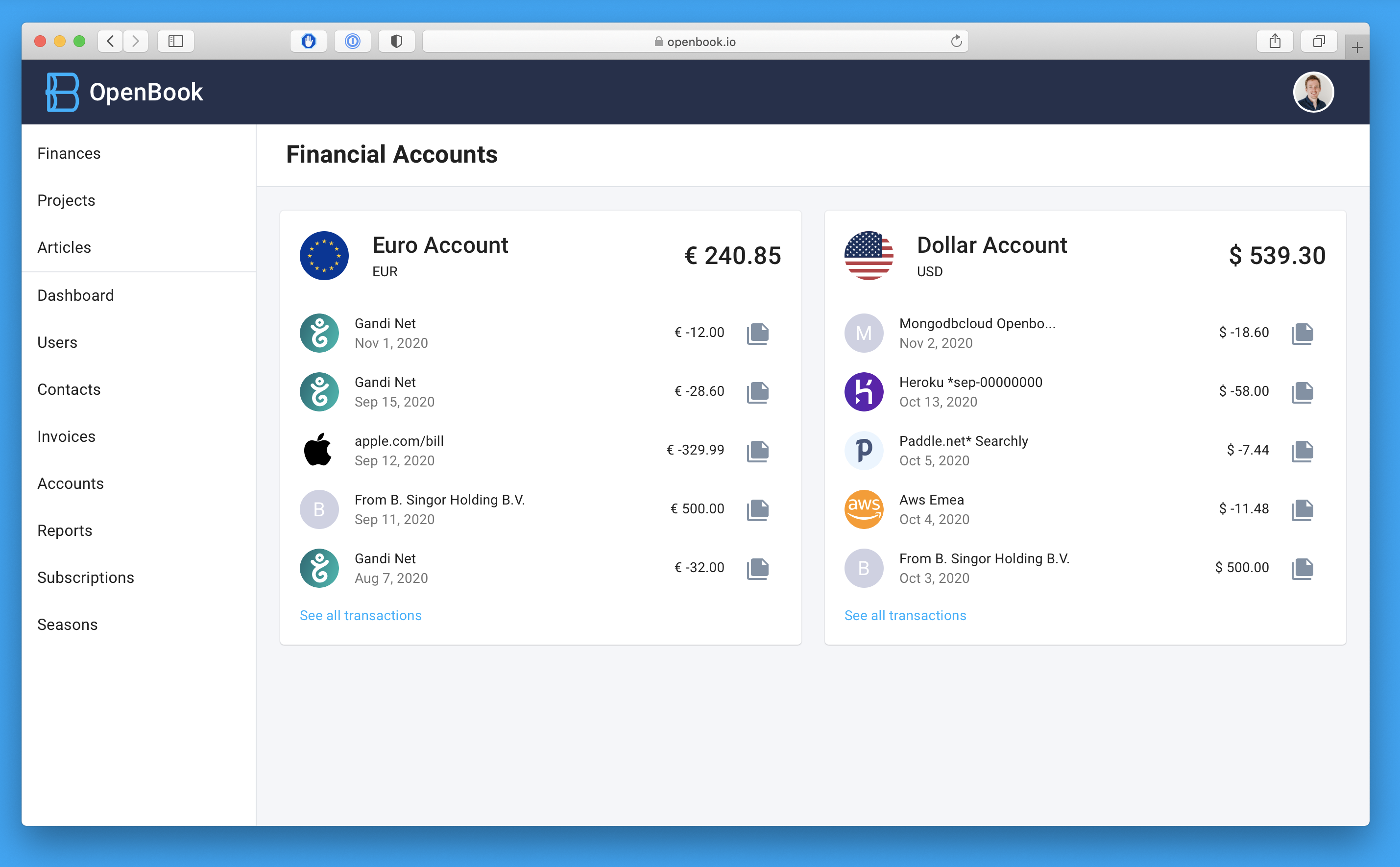Open document icon for Gandi Net Nov 1
The image size is (1400, 867).
tap(757, 333)
